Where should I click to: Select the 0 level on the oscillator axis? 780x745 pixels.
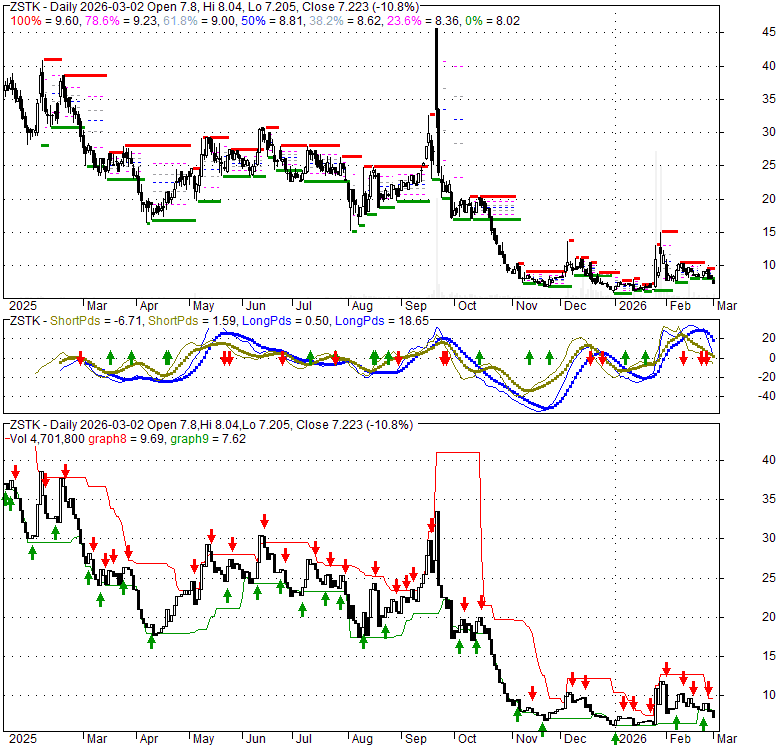pyautogui.click(x=772, y=358)
